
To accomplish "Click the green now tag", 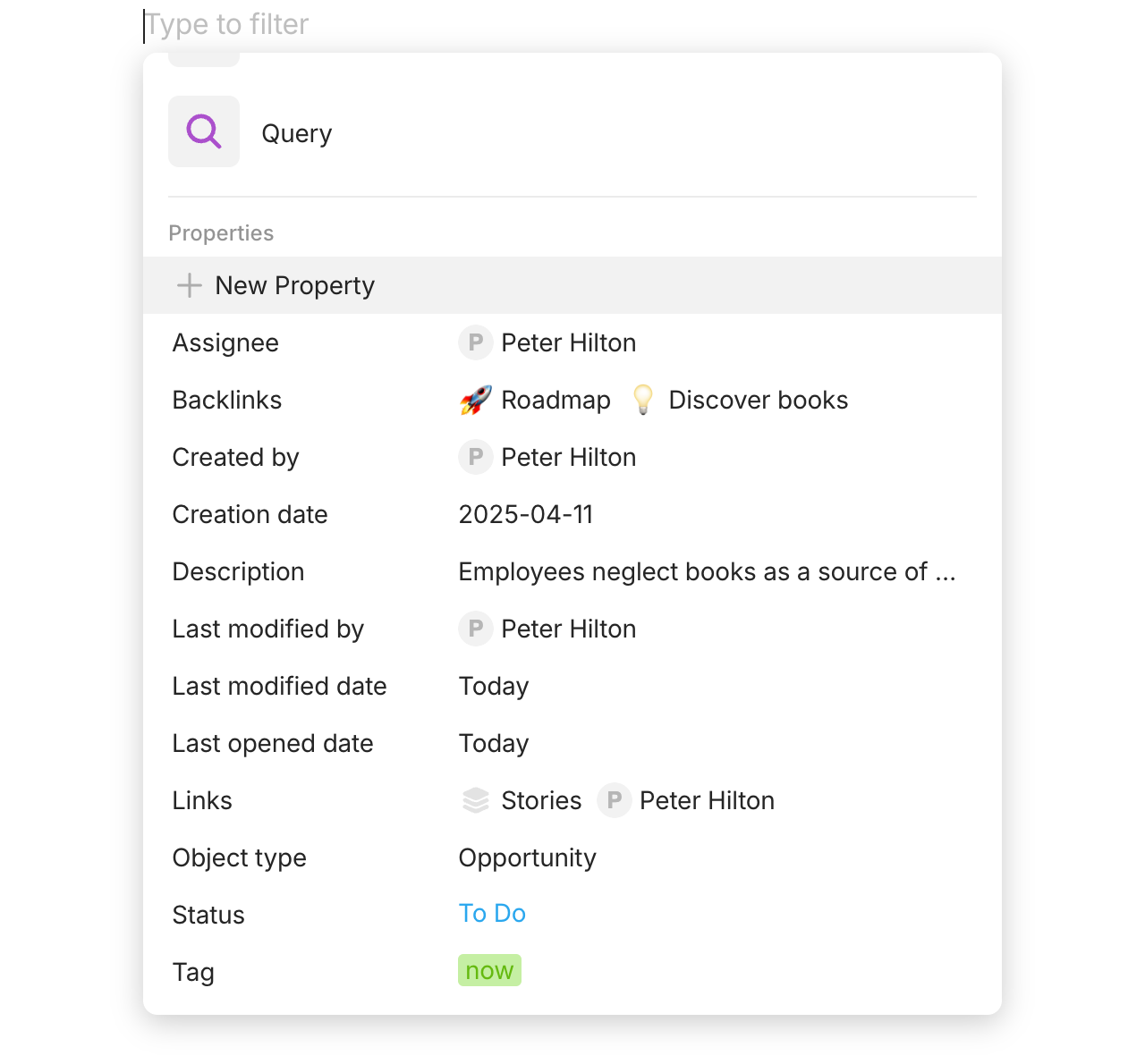I will tap(489, 971).
